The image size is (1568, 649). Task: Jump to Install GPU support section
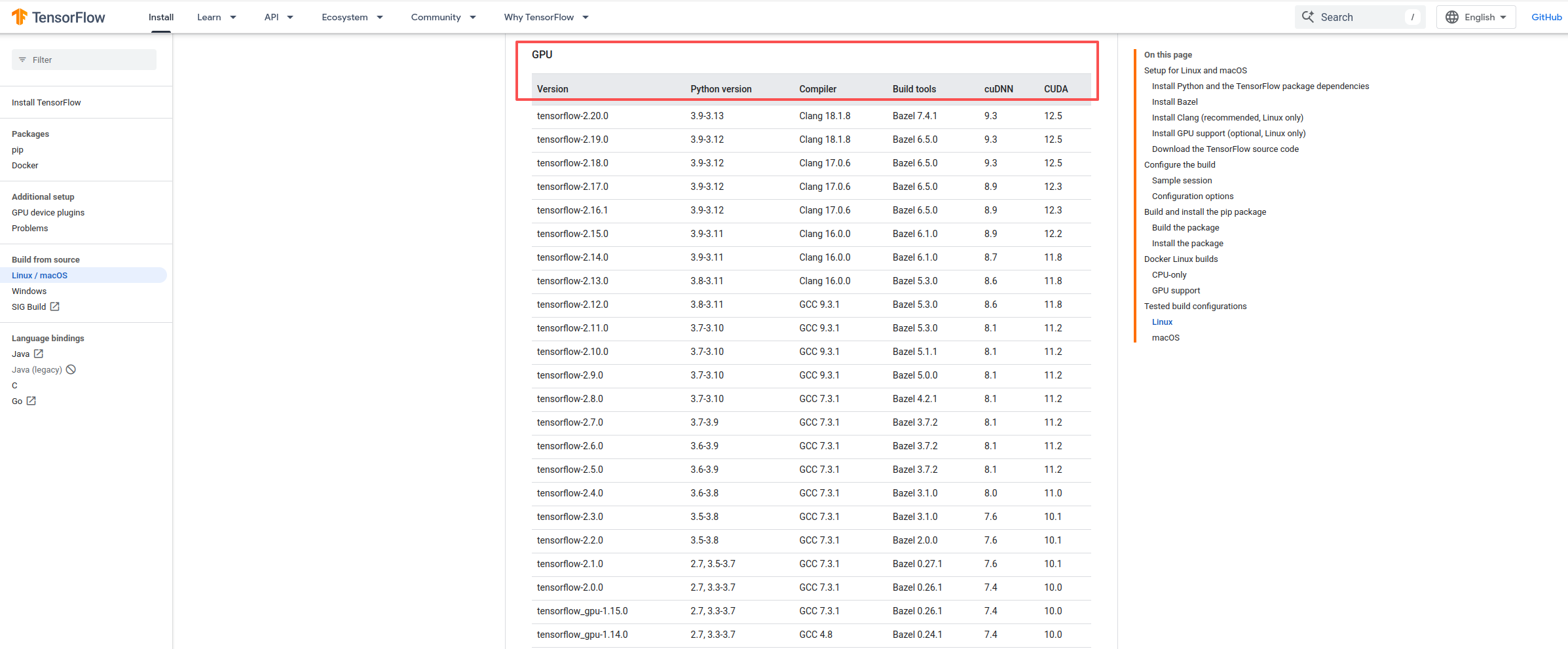point(1229,133)
